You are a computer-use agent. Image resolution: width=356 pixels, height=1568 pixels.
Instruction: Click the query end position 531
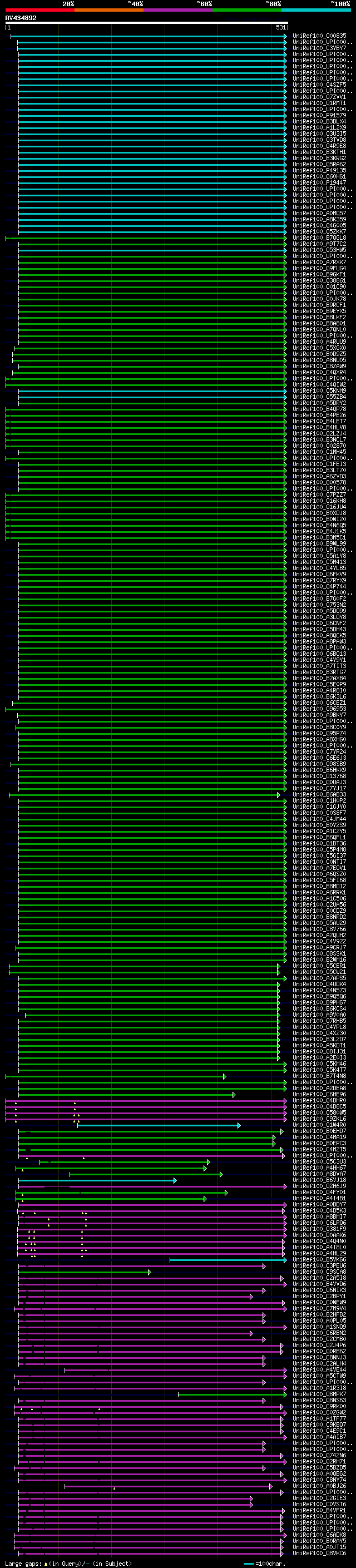(280, 27)
